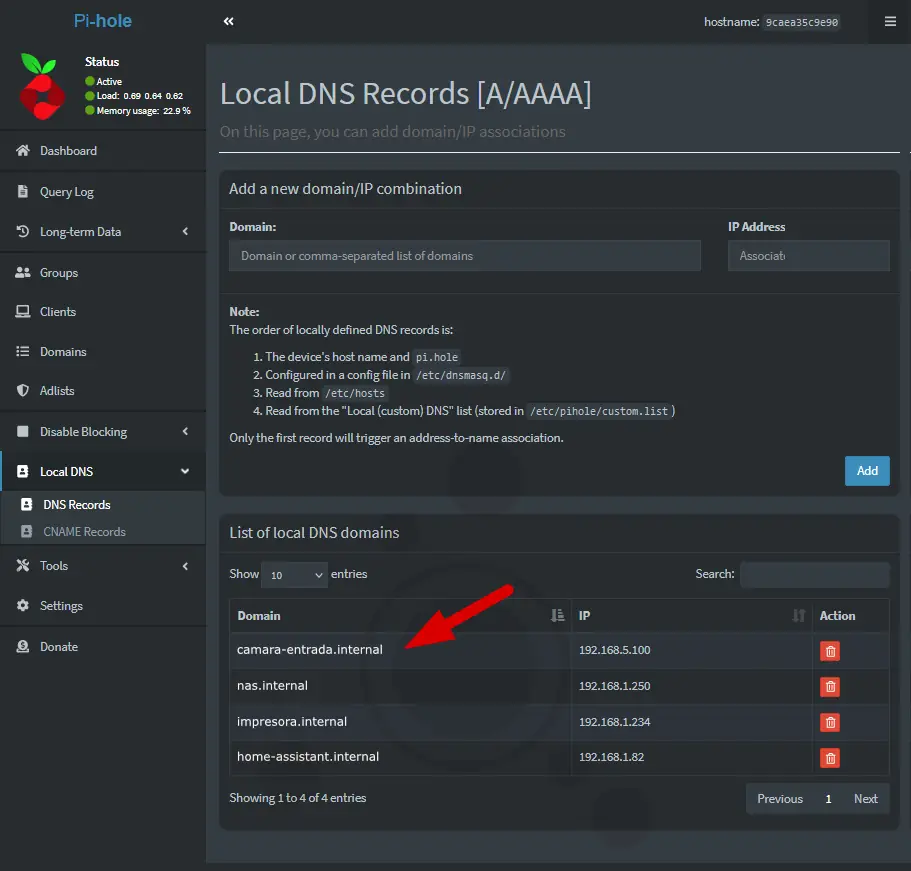Click the hostname value 9caea35c9e90
911x871 pixels.
(x=801, y=22)
